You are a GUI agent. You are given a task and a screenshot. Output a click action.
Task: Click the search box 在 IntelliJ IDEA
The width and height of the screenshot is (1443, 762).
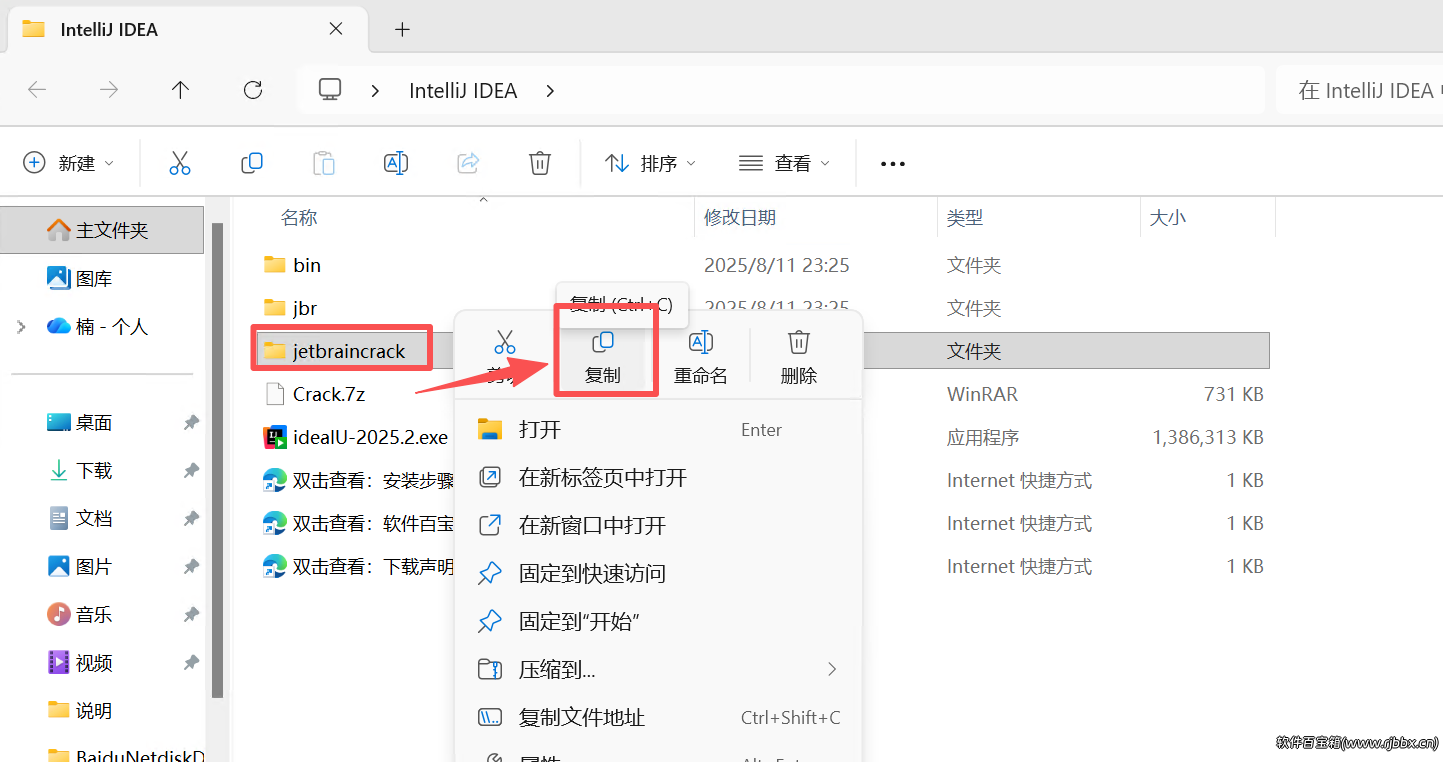1360,91
